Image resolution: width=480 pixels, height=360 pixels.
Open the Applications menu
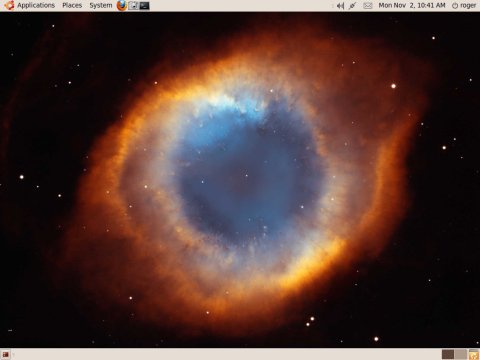click(29, 5)
